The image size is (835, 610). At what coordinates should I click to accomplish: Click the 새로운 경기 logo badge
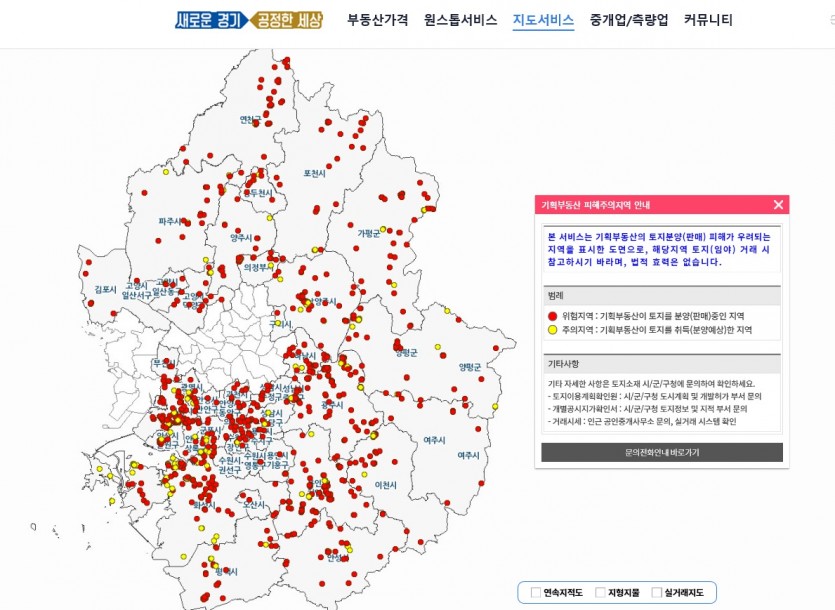point(211,20)
